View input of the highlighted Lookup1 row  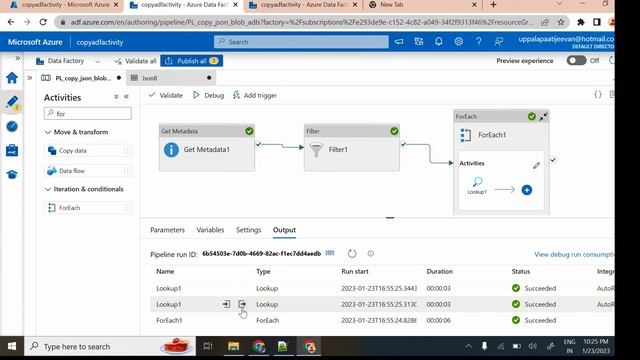pos(226,304)
